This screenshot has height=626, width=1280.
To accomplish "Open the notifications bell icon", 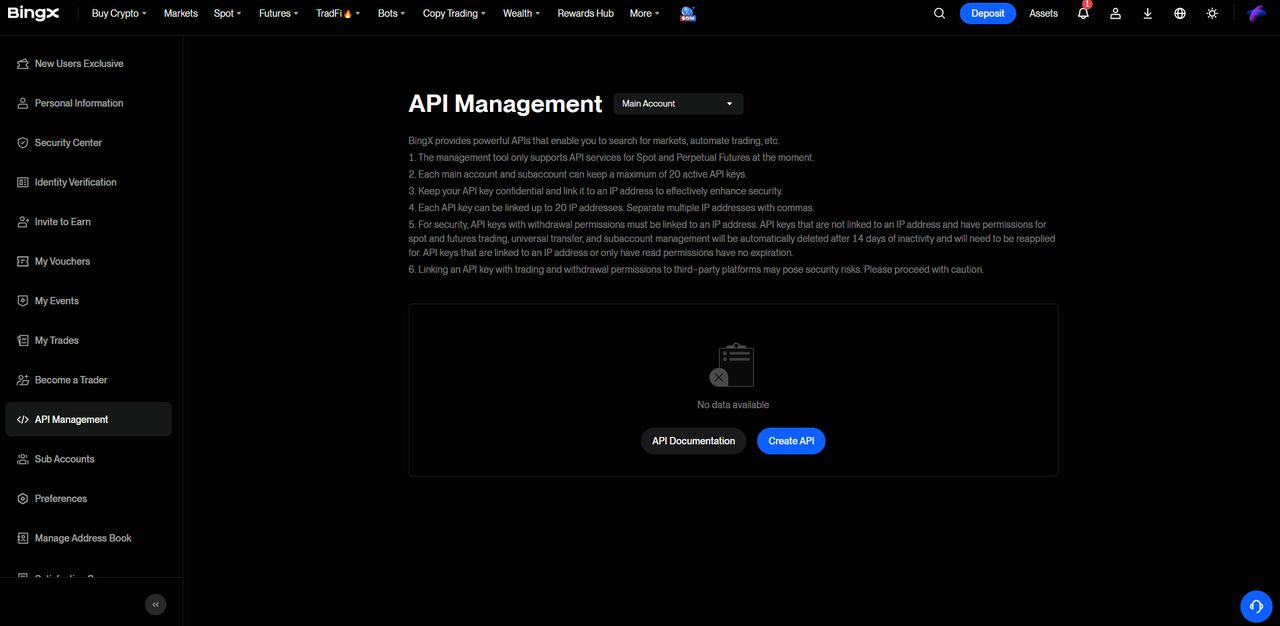I will (x=1083, y=13).
